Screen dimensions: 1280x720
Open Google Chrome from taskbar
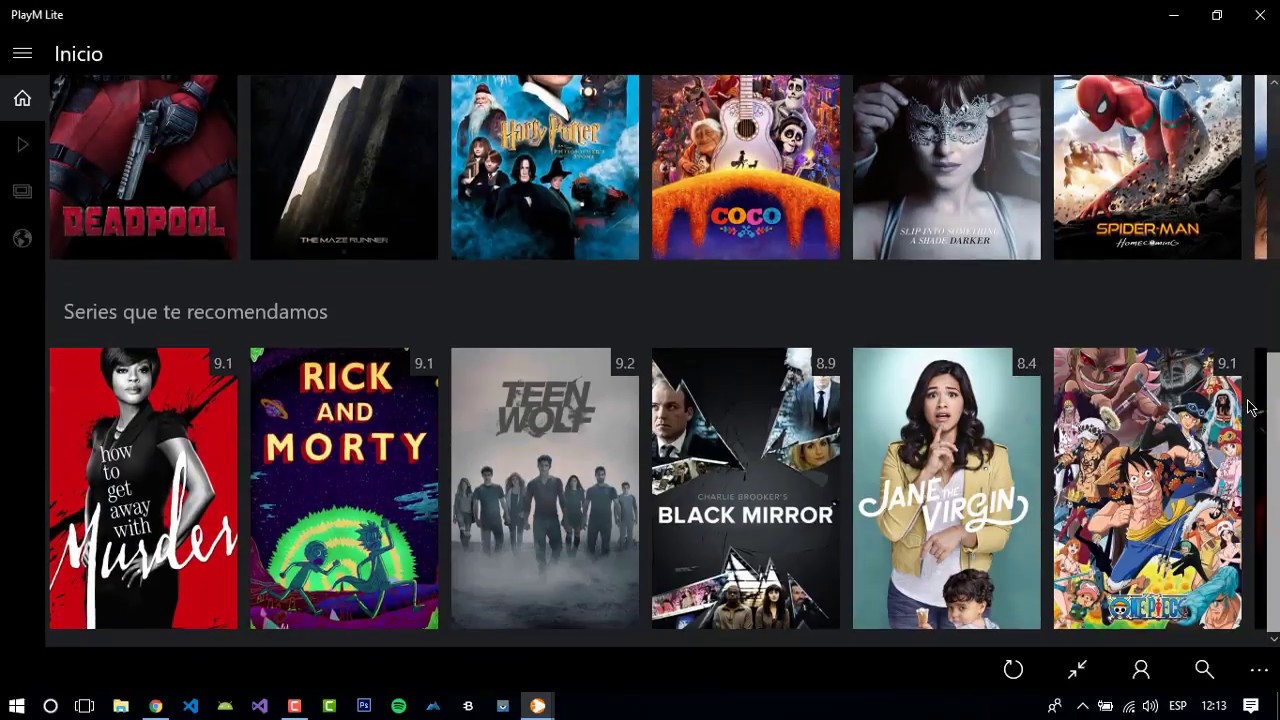156,706
